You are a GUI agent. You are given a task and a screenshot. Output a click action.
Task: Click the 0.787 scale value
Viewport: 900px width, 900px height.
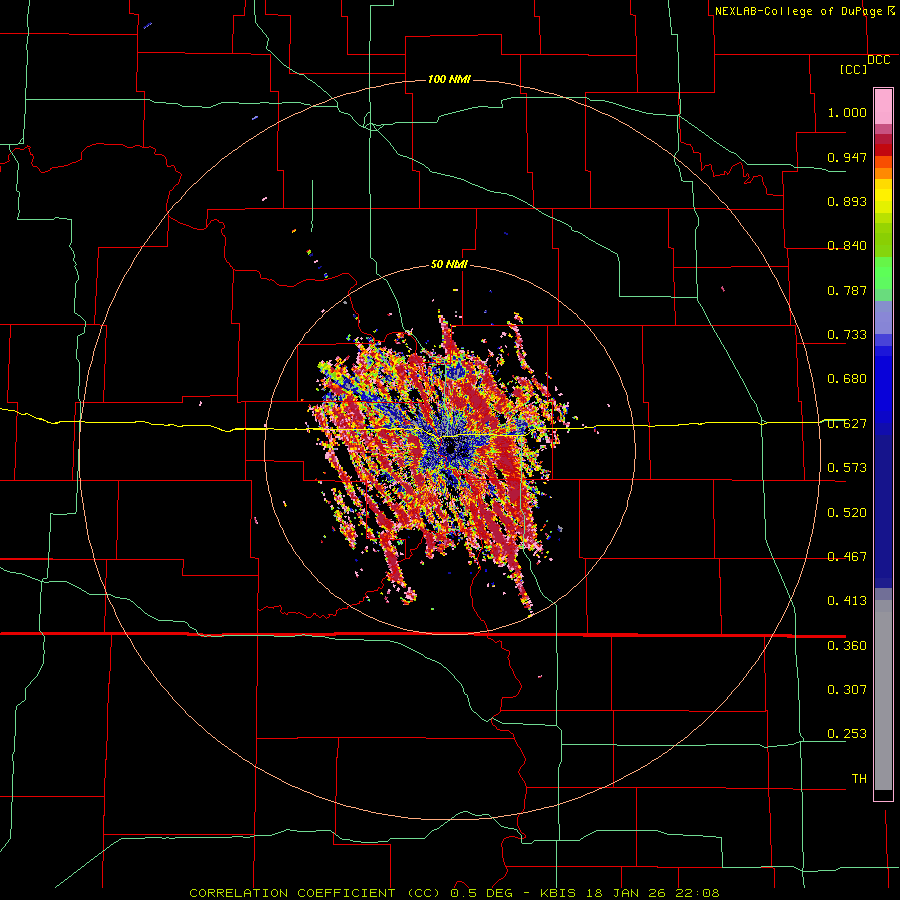pos(847,290)
